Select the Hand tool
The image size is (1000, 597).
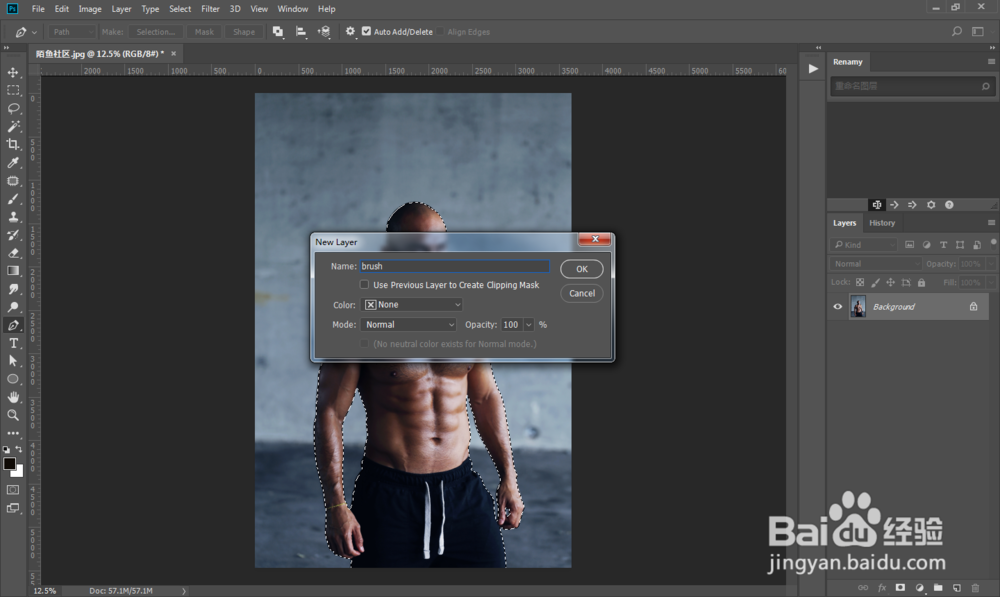13,397
